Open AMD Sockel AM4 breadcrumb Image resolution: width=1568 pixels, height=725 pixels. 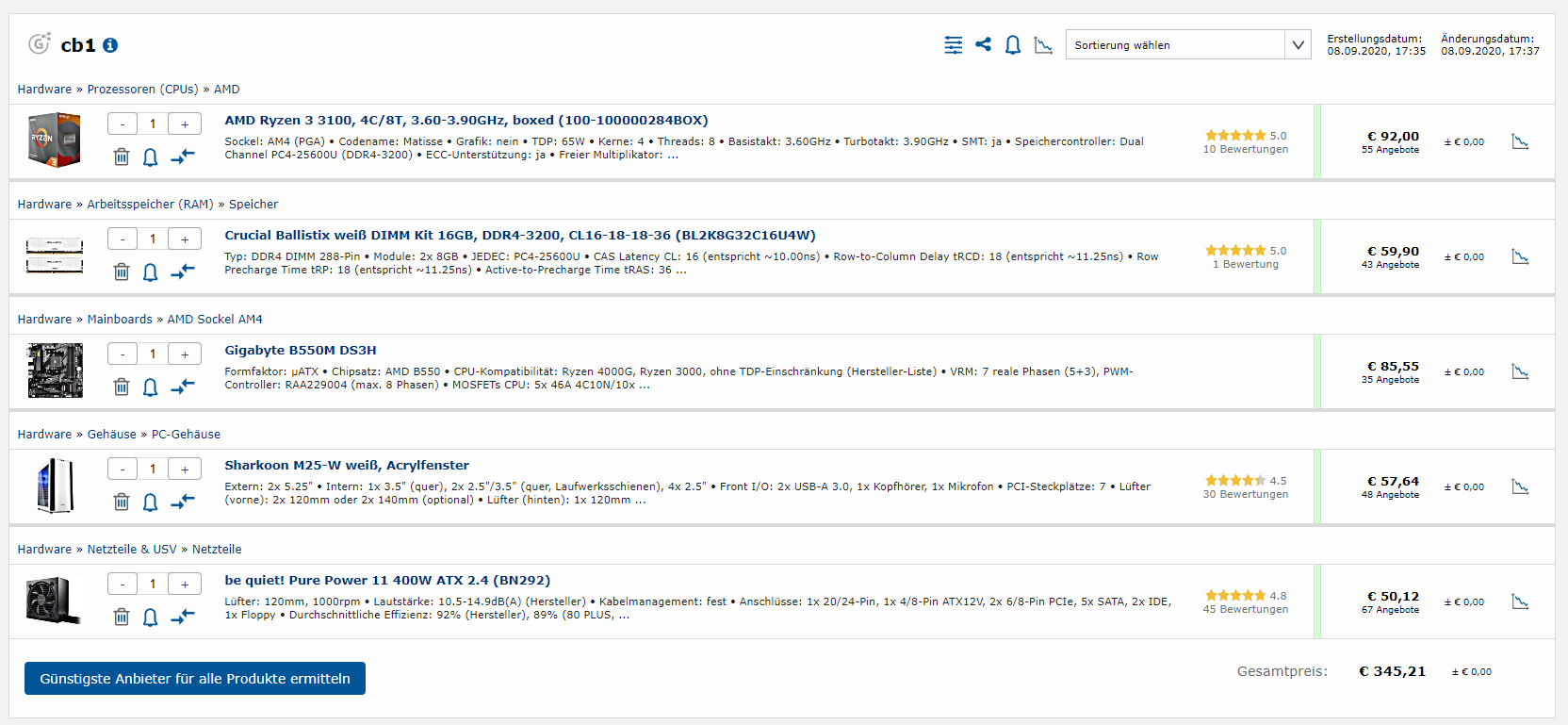point(215,320)
